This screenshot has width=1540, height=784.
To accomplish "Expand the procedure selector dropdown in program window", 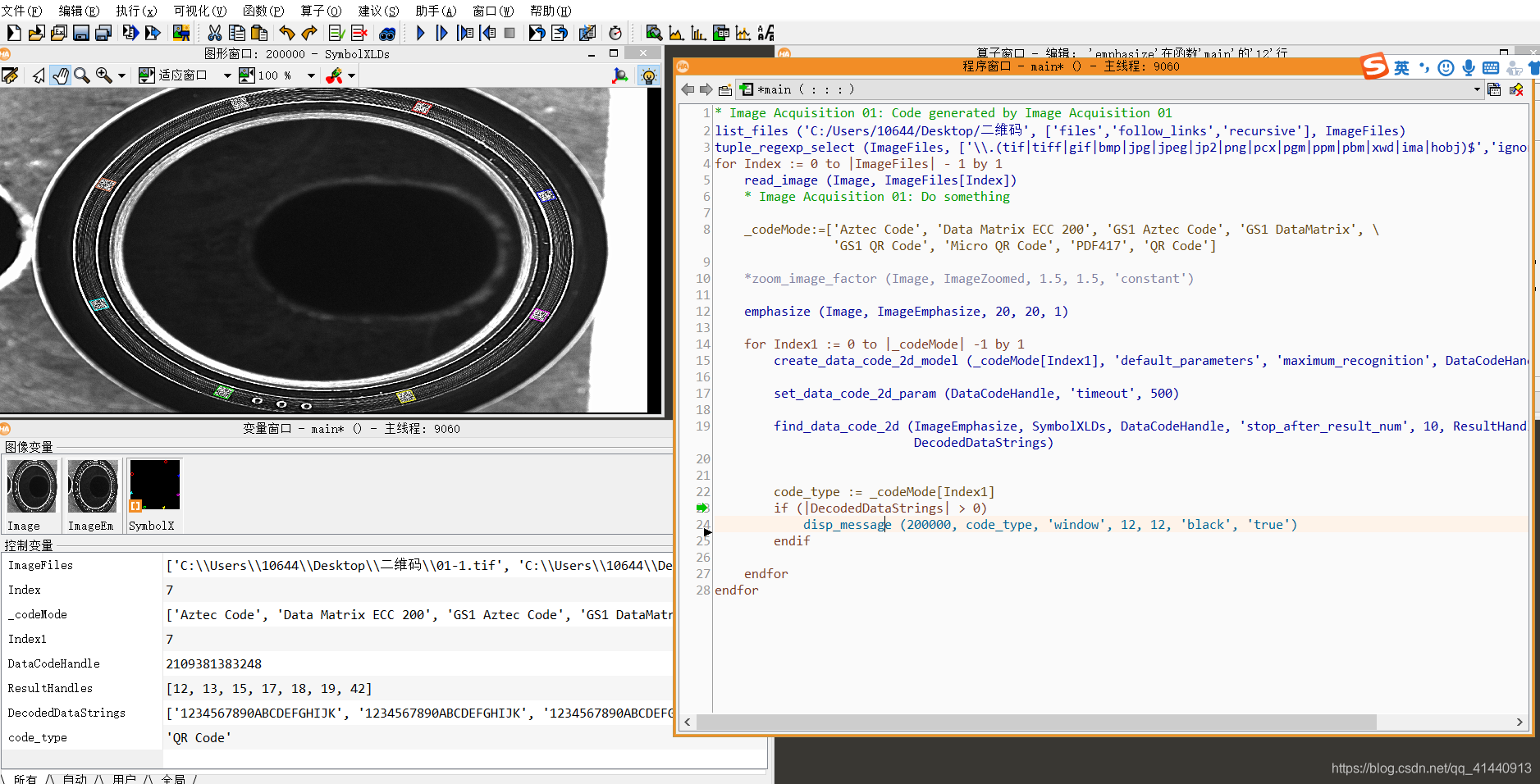I will [x=1477, y=89].
